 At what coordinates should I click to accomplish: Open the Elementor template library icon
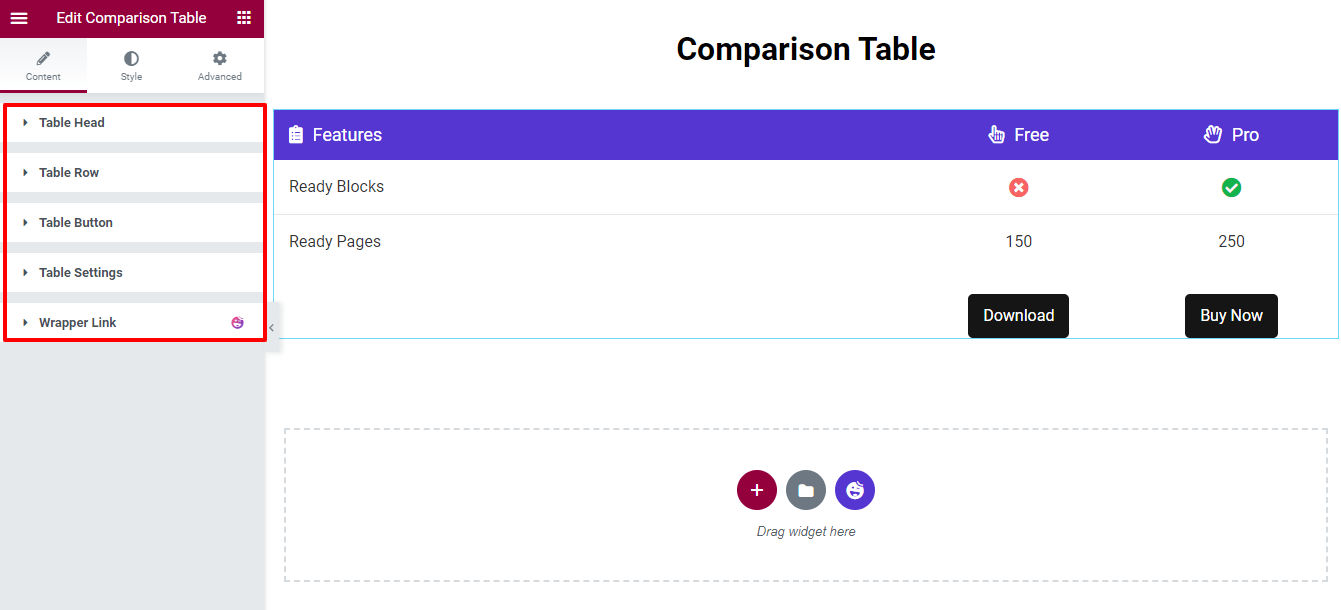click(x=855, y=490)
